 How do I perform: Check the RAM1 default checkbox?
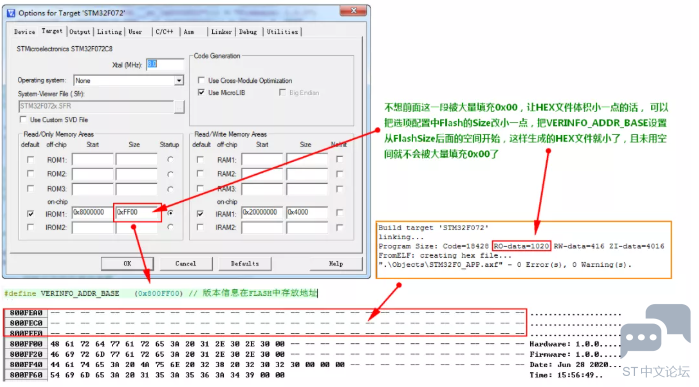coord(200,159)
